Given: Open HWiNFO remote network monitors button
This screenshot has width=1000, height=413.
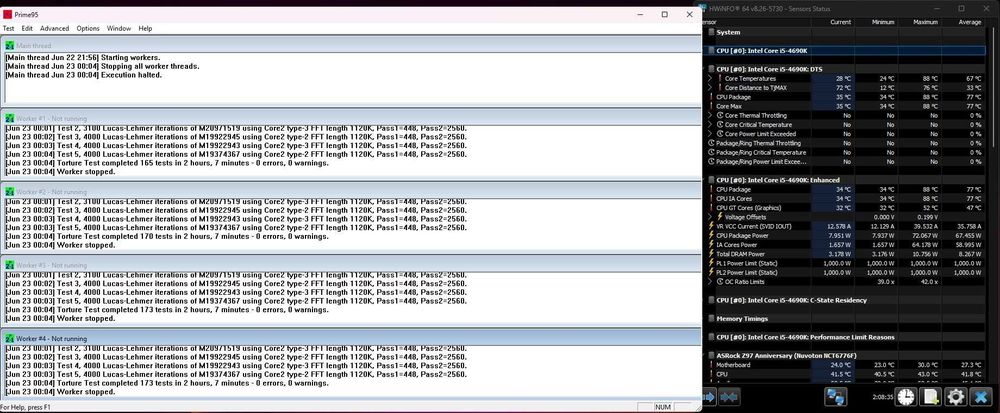Looking at the screenshot, I should (x=835, y=397).
